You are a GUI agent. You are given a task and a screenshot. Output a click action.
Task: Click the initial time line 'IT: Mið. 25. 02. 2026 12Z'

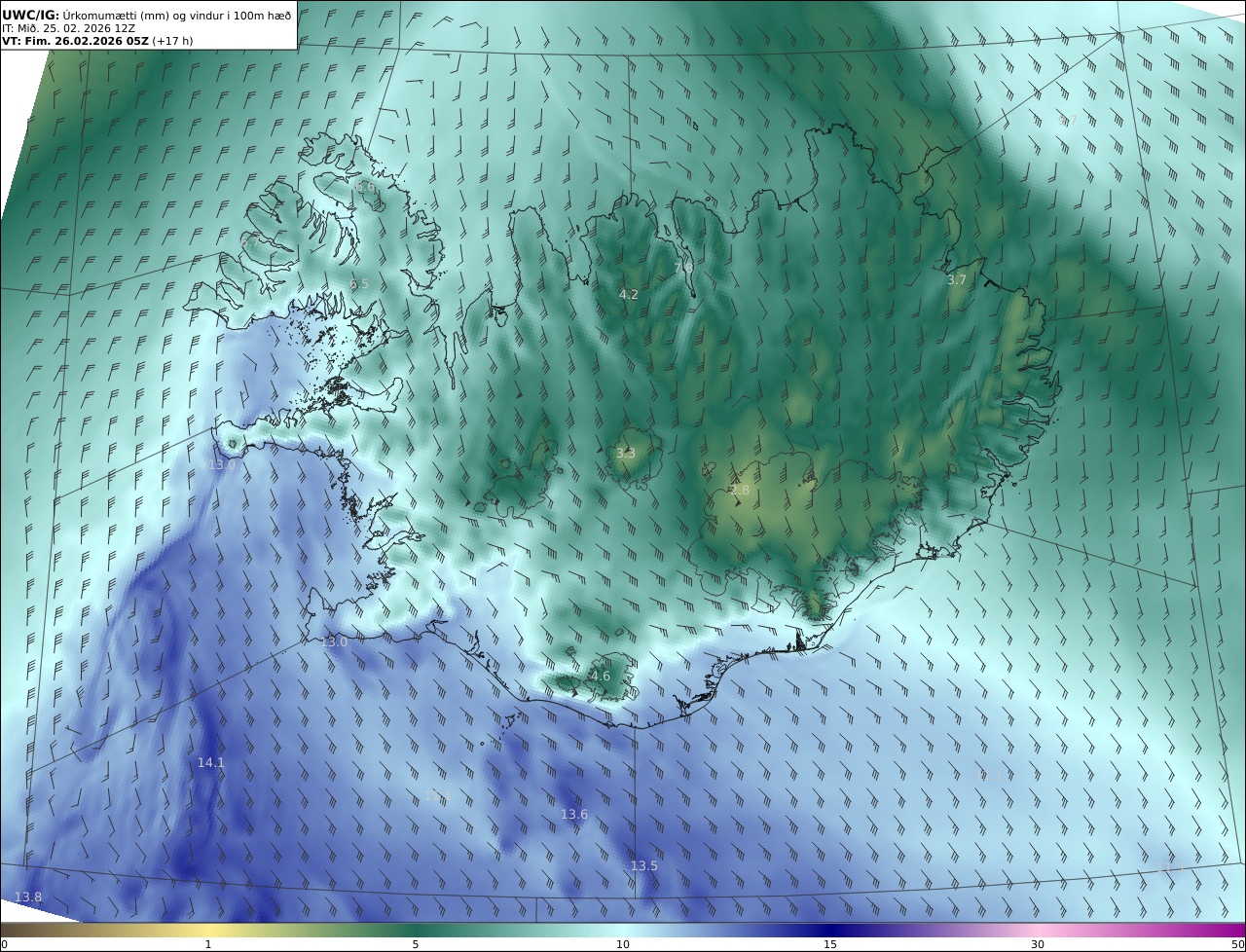click(69, 28)
